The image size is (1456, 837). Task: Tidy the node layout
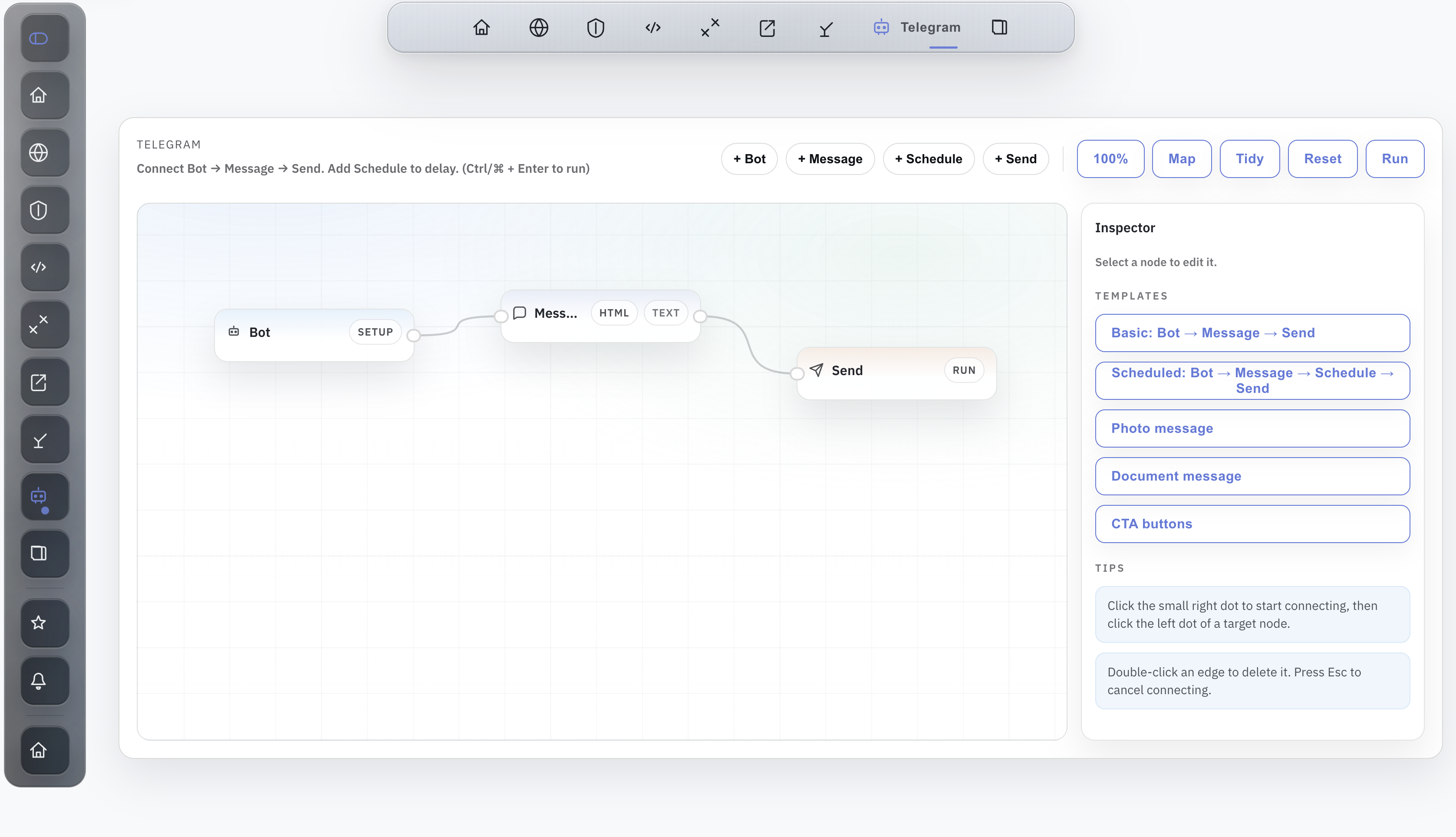click(1250, 158)
